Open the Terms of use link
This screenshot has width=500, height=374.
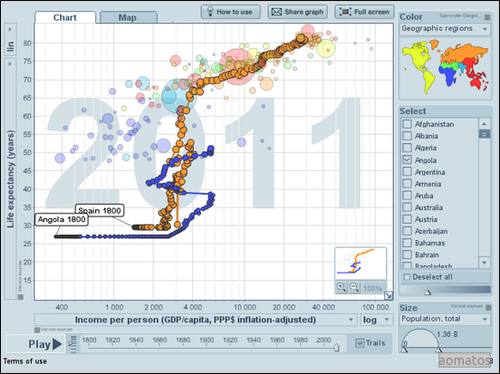pos(25,361)
